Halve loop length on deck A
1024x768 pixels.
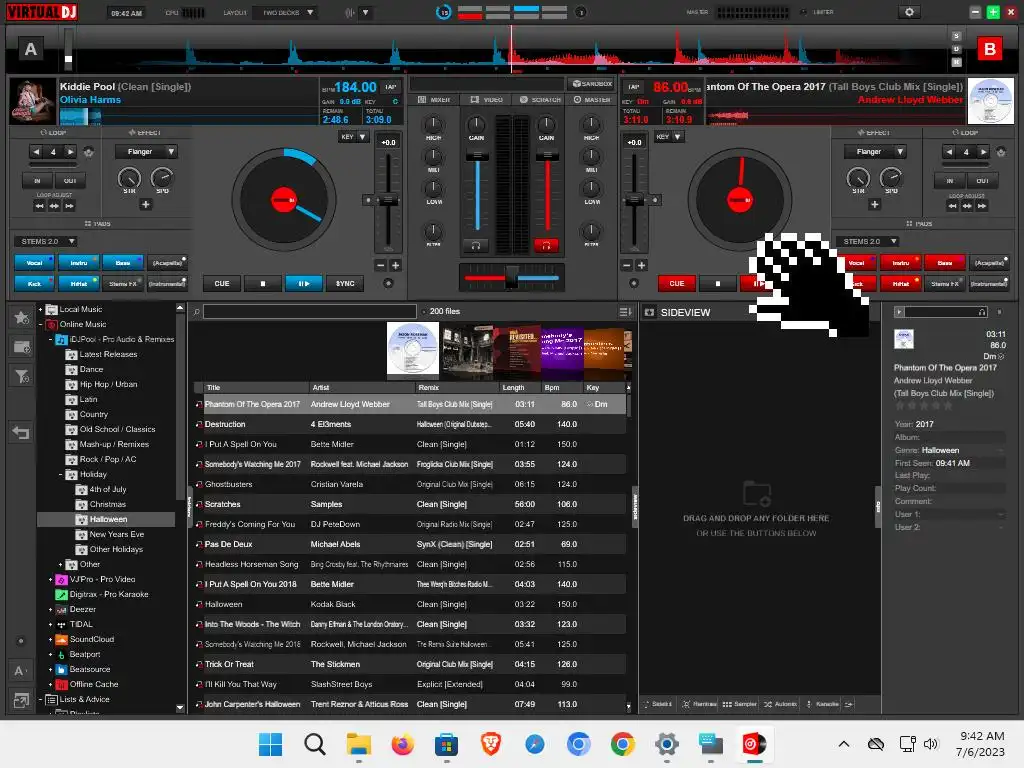36,152
